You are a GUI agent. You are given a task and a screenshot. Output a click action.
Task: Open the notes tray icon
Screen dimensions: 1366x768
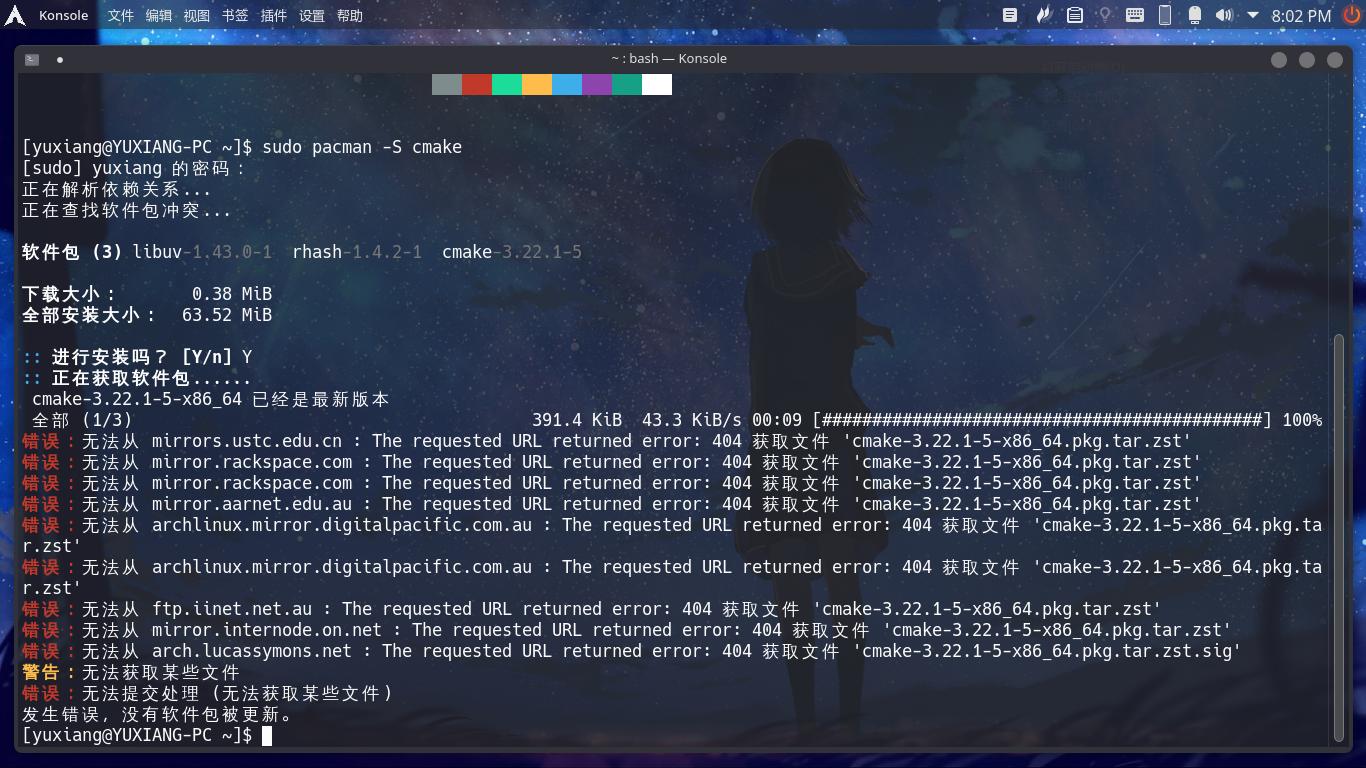(x=1010, y=15)
